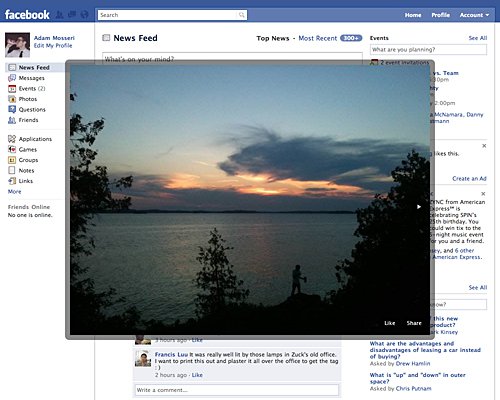Expand More in left sidebar
Screen dimensions: 500x400
tap(14, 192)
